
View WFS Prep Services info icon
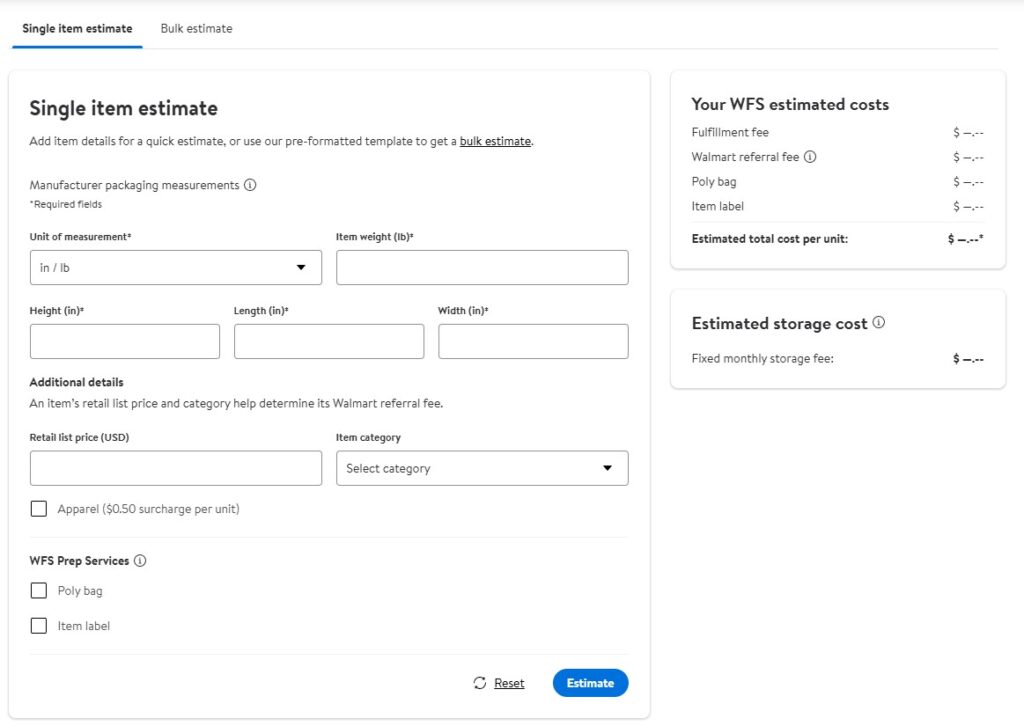pos(140,561)
